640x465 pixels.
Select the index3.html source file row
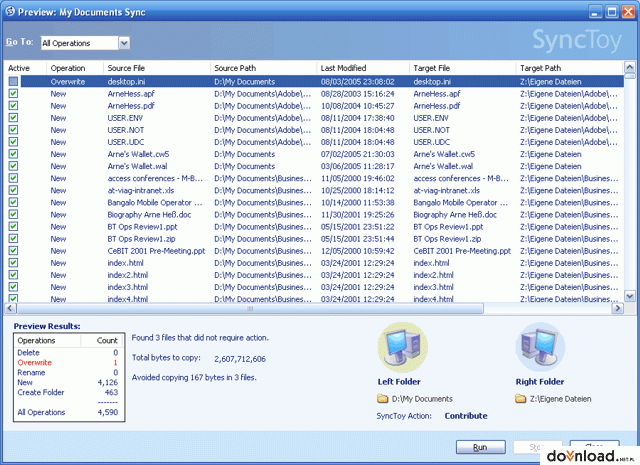pyautogui.click(x=128, y=287)
